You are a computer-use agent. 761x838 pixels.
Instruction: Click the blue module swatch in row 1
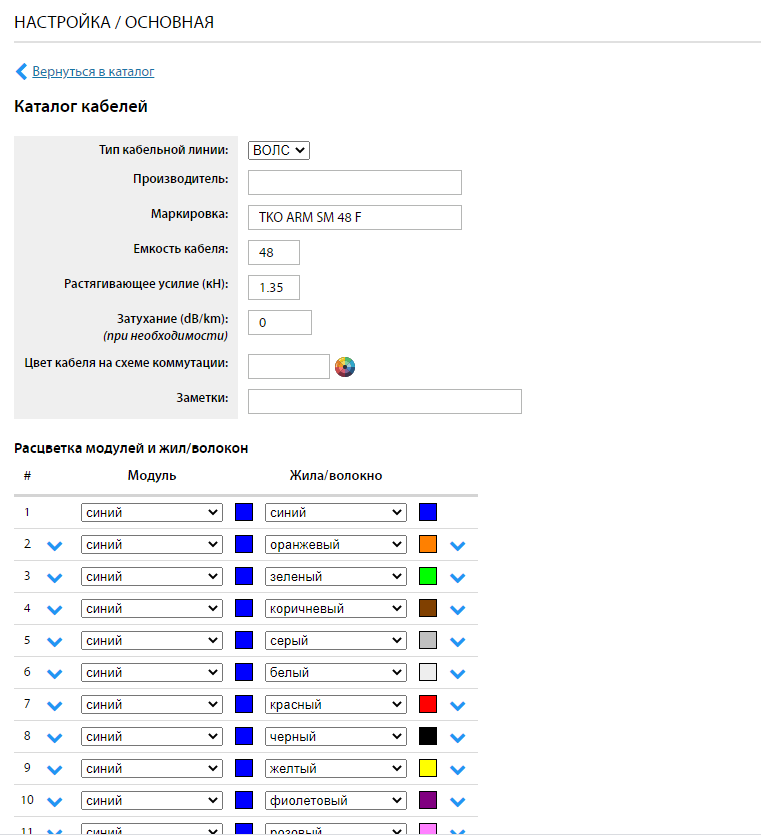click(x=244, y=512)
